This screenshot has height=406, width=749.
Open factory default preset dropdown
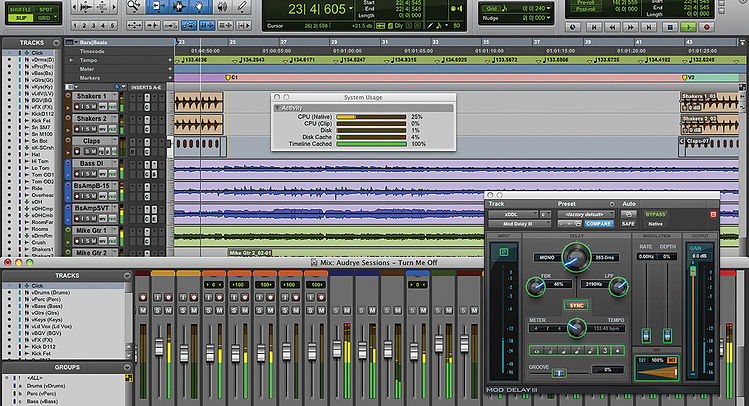click(586, 214)
